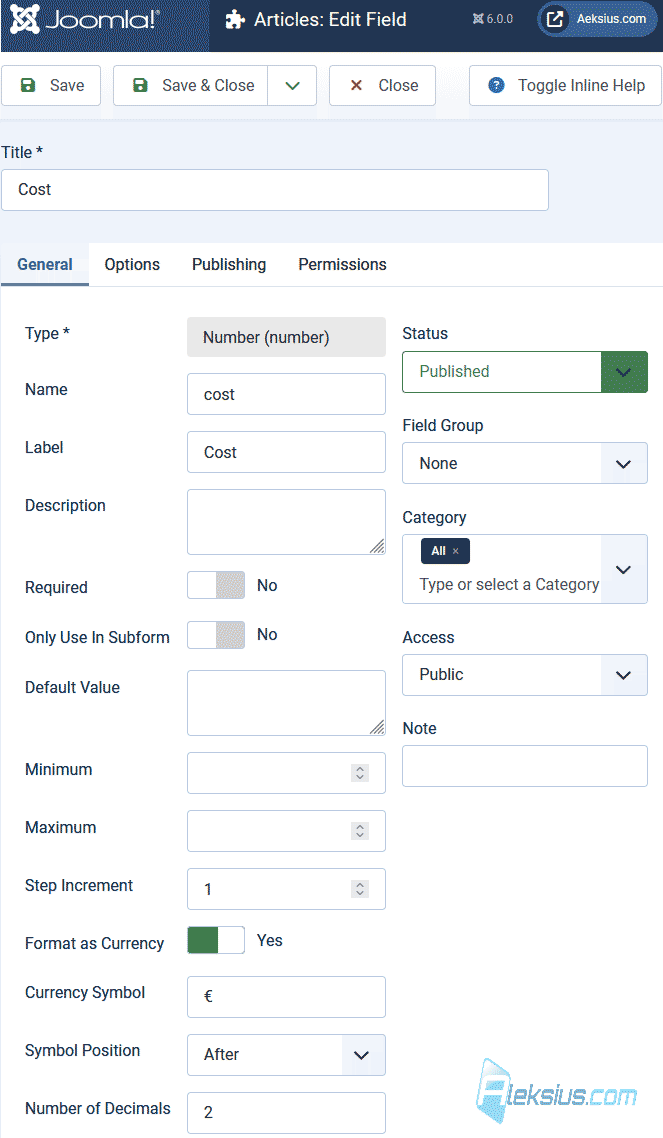Image resolution: width=663 pixels, height=1138 pixels.
Task: Toggle Only Use In Subform switch
Action: coord(216,635)
